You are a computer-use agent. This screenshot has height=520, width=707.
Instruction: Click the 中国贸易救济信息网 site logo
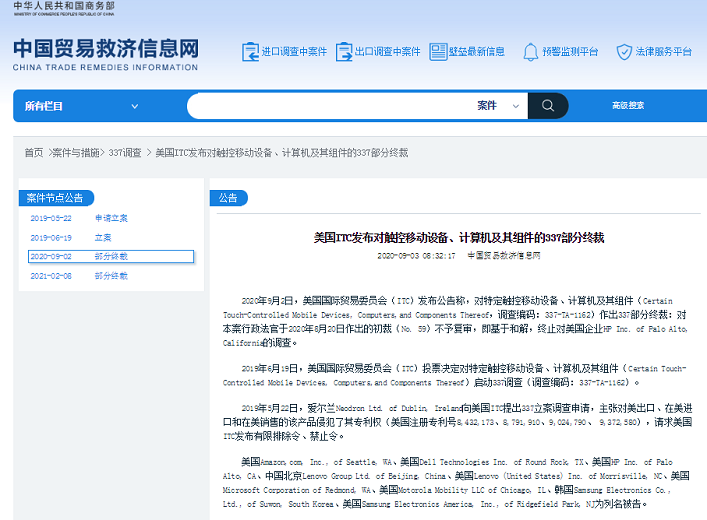pyautogui.click(x=106, y=55)
